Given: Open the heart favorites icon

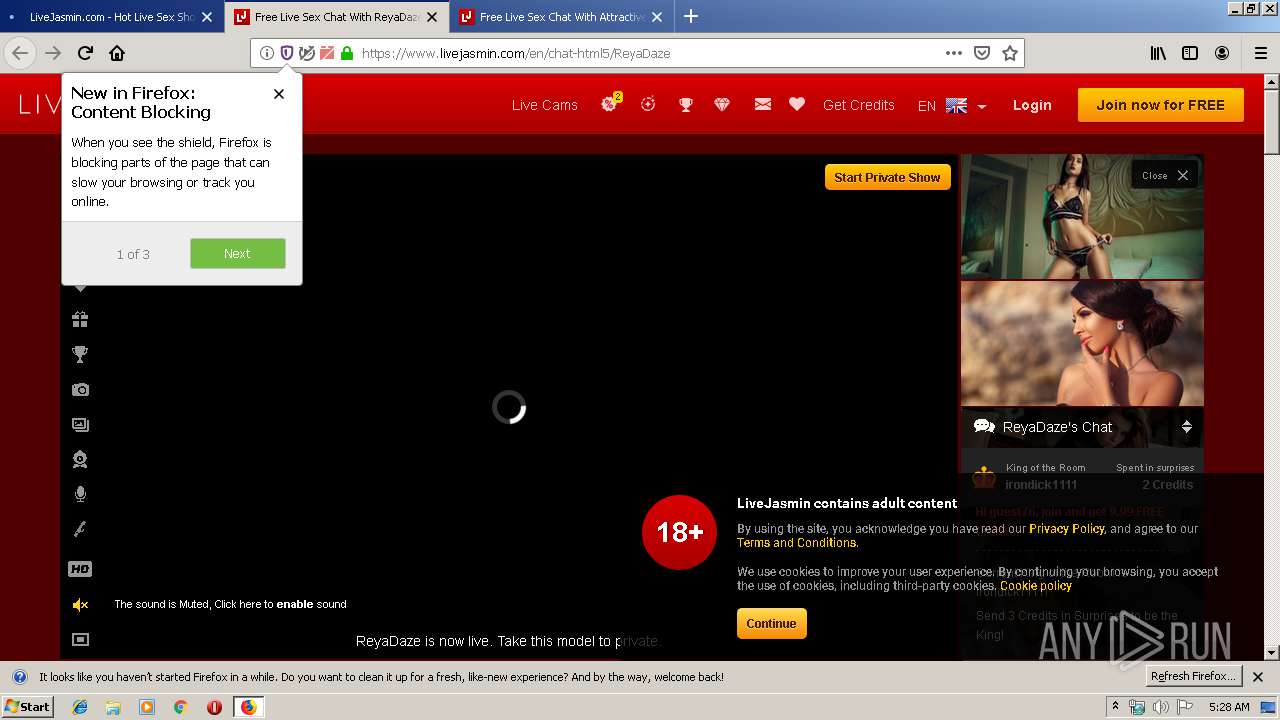Looking at the screenshot, I should click(x=797, y=104).
